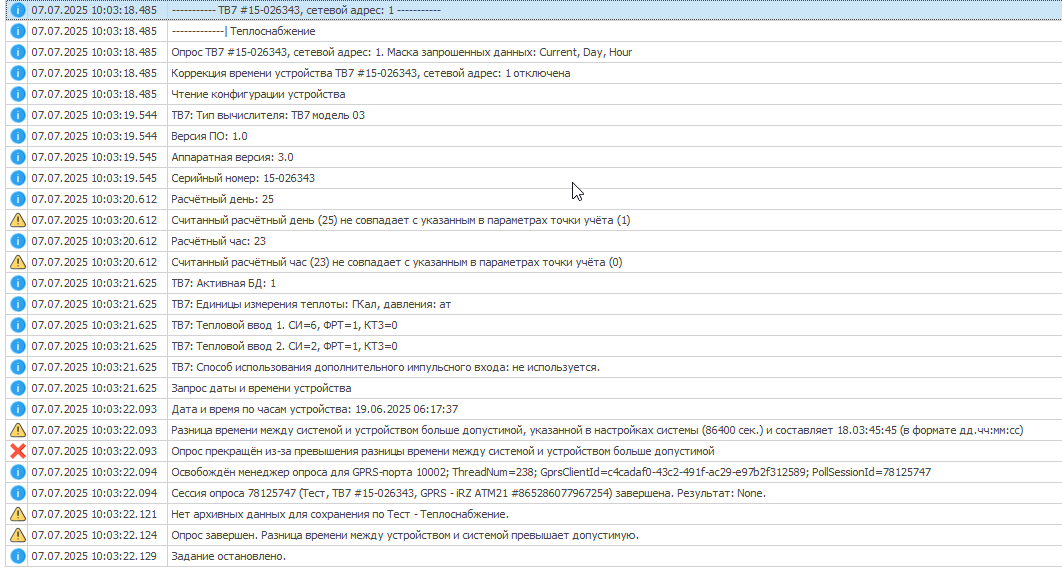The image size is (1062, 570).
Task: Click warning icon beside 'Считанный расчётный день (25)' message
Action: [17, 220]
